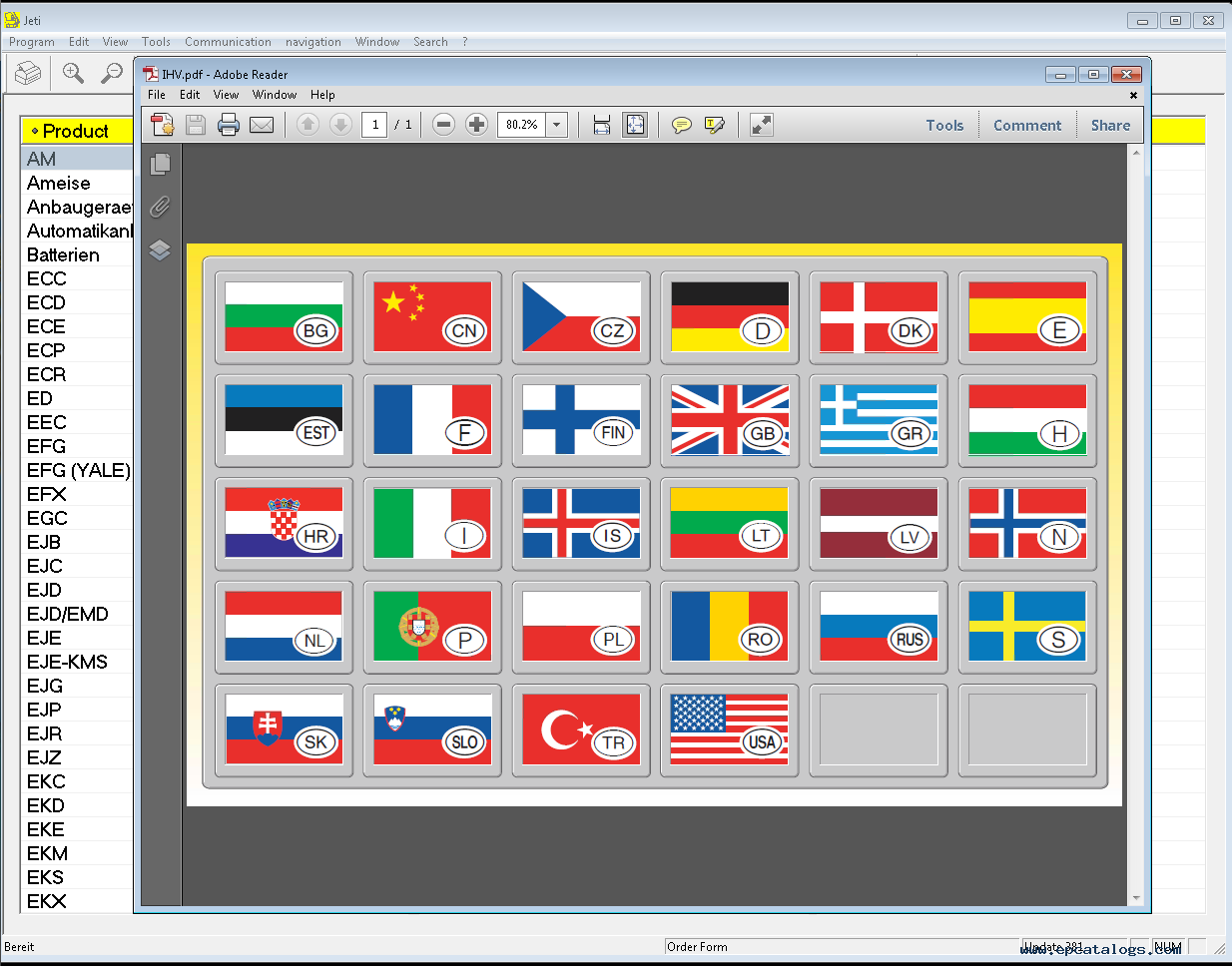Open the zoom level dropdown arrow
The image size is (1232, 966).
(557, 125)
